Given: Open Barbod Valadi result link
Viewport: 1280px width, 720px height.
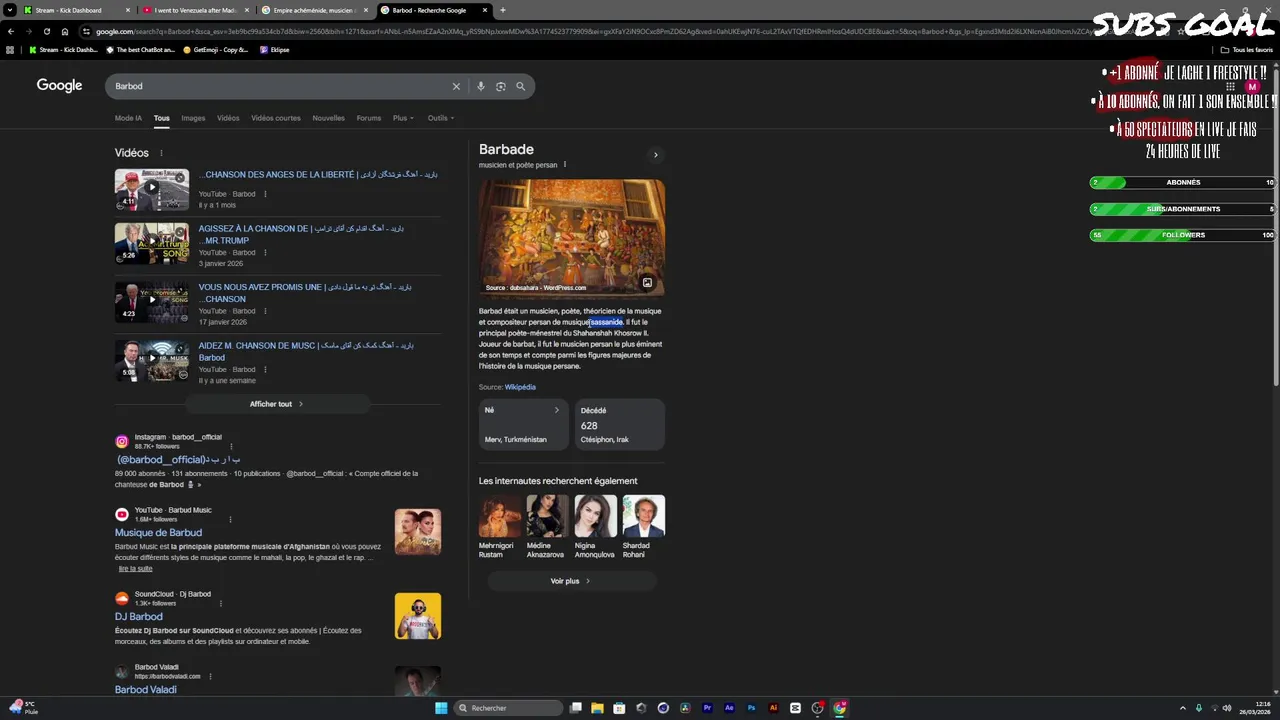Looking at the screenshot, I should tap(145, 689).
